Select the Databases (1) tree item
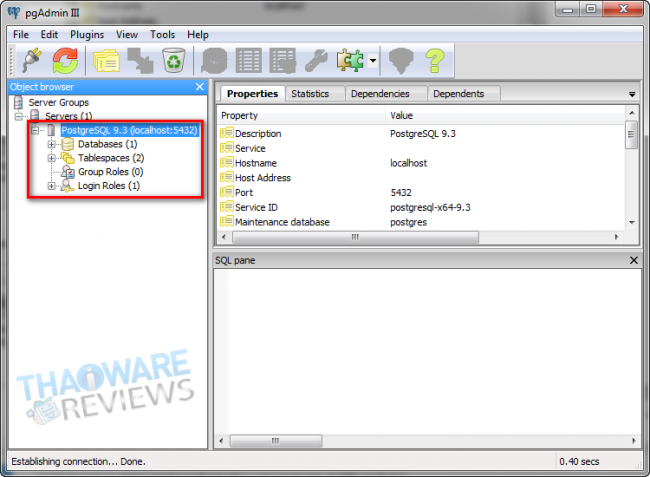Image resolution: width=650 pixels, height=477 pixels. point(107,144)
